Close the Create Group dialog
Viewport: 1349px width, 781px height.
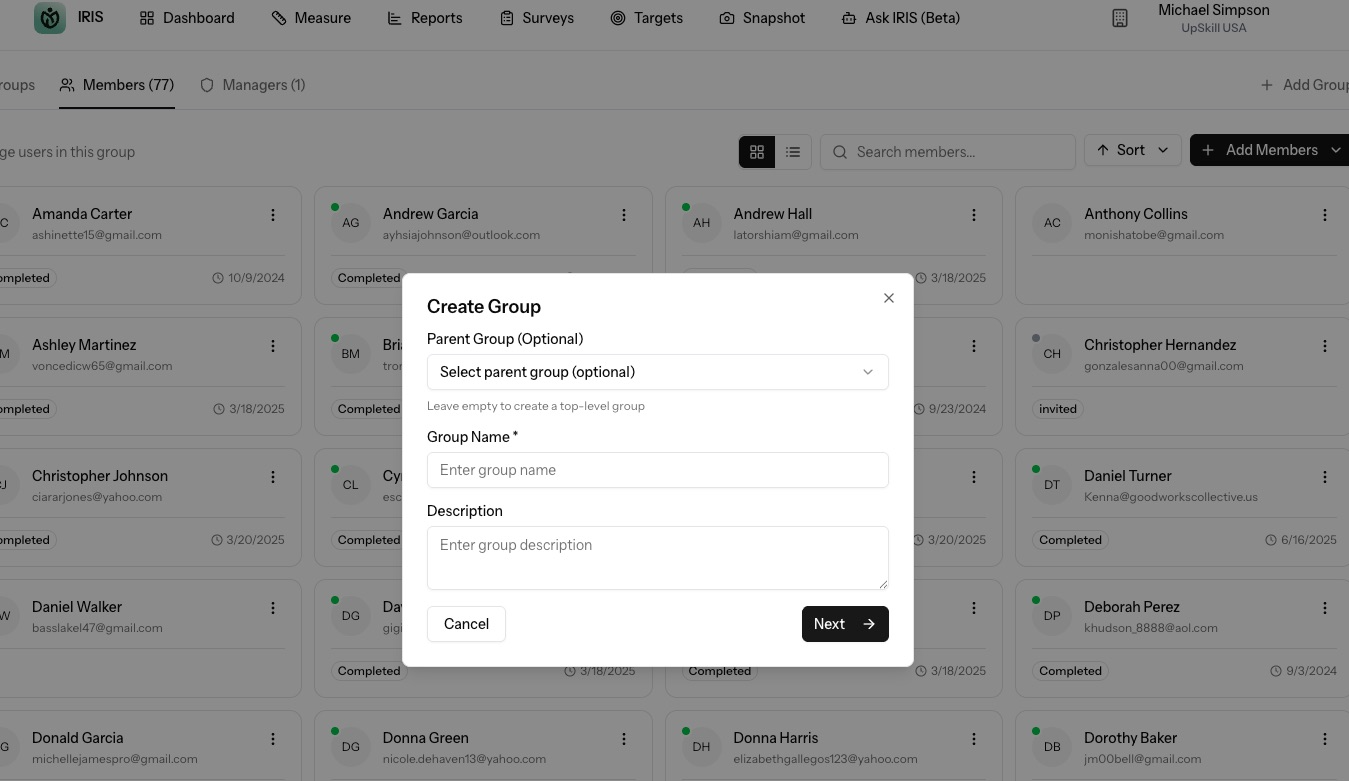pos(889,298)
